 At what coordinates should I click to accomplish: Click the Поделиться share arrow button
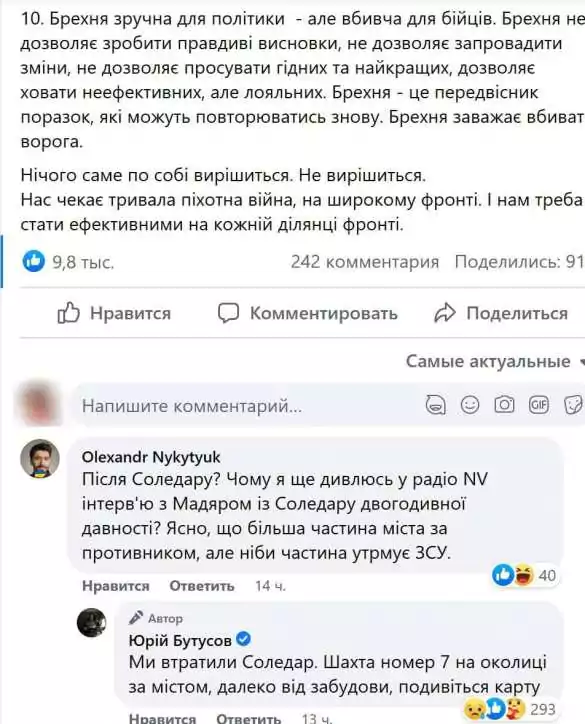tap(501, 314)
